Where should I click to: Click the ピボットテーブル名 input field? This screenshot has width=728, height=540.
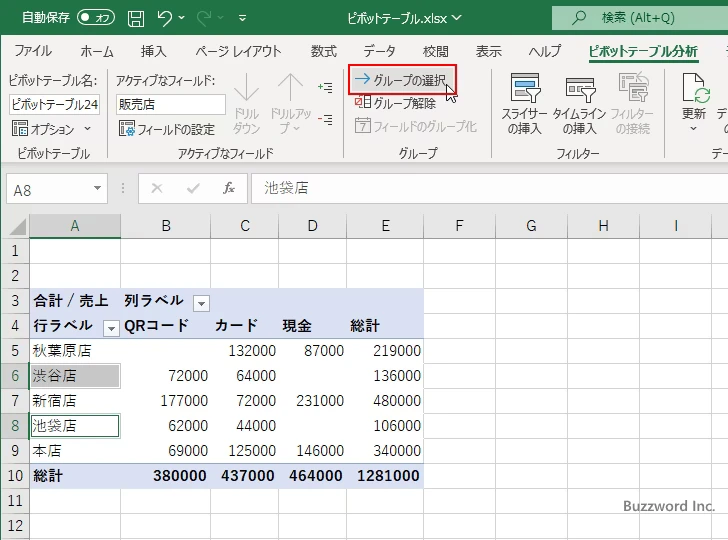click(x=54, y=104)
